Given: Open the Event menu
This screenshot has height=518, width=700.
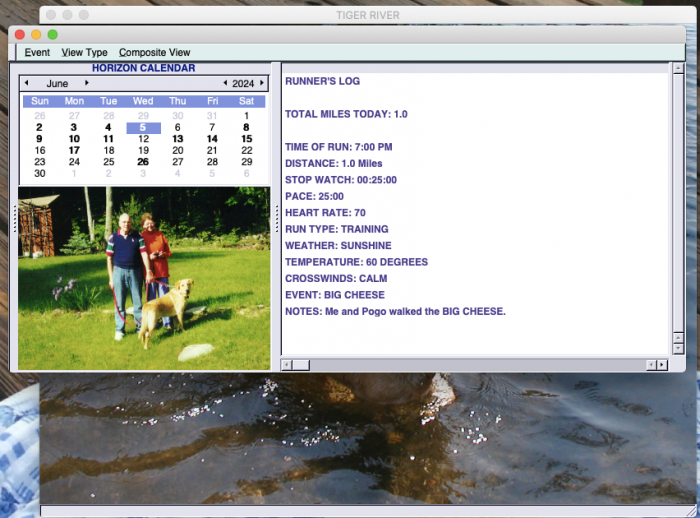Looking at the screenshot, I should [x=37, y=52].
